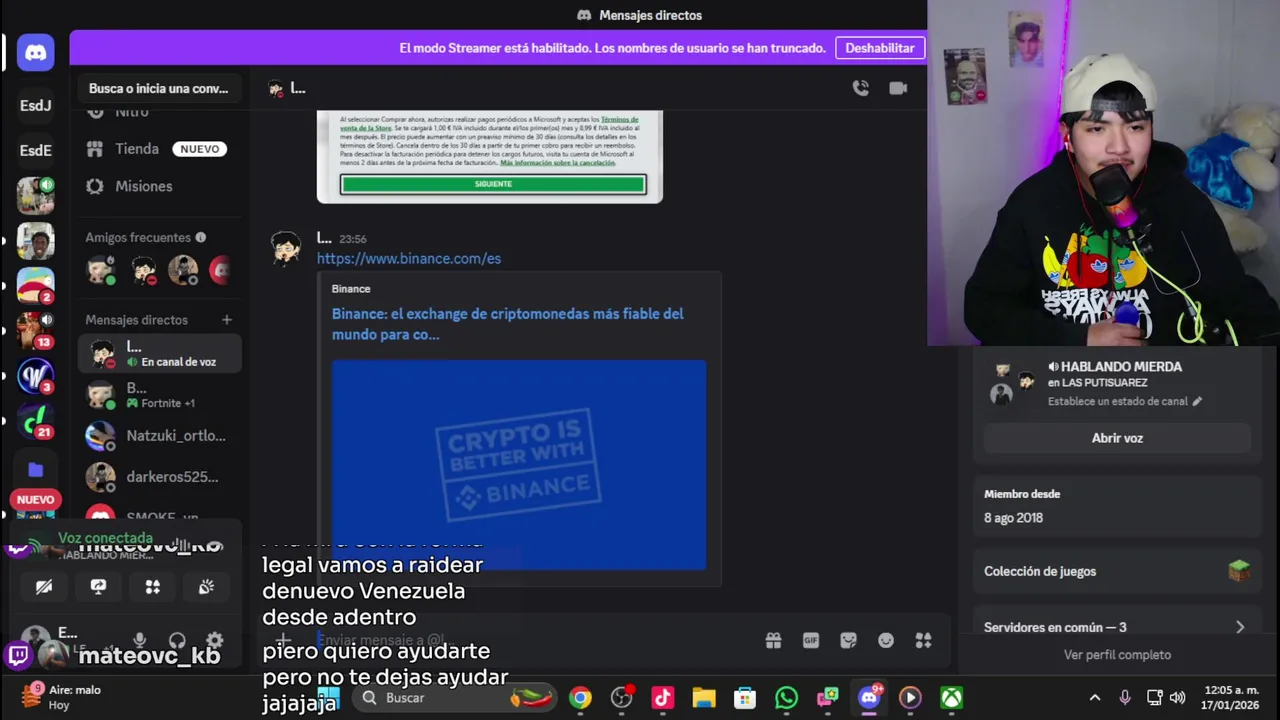Open the EsdJ server

[x=36, y=105]
